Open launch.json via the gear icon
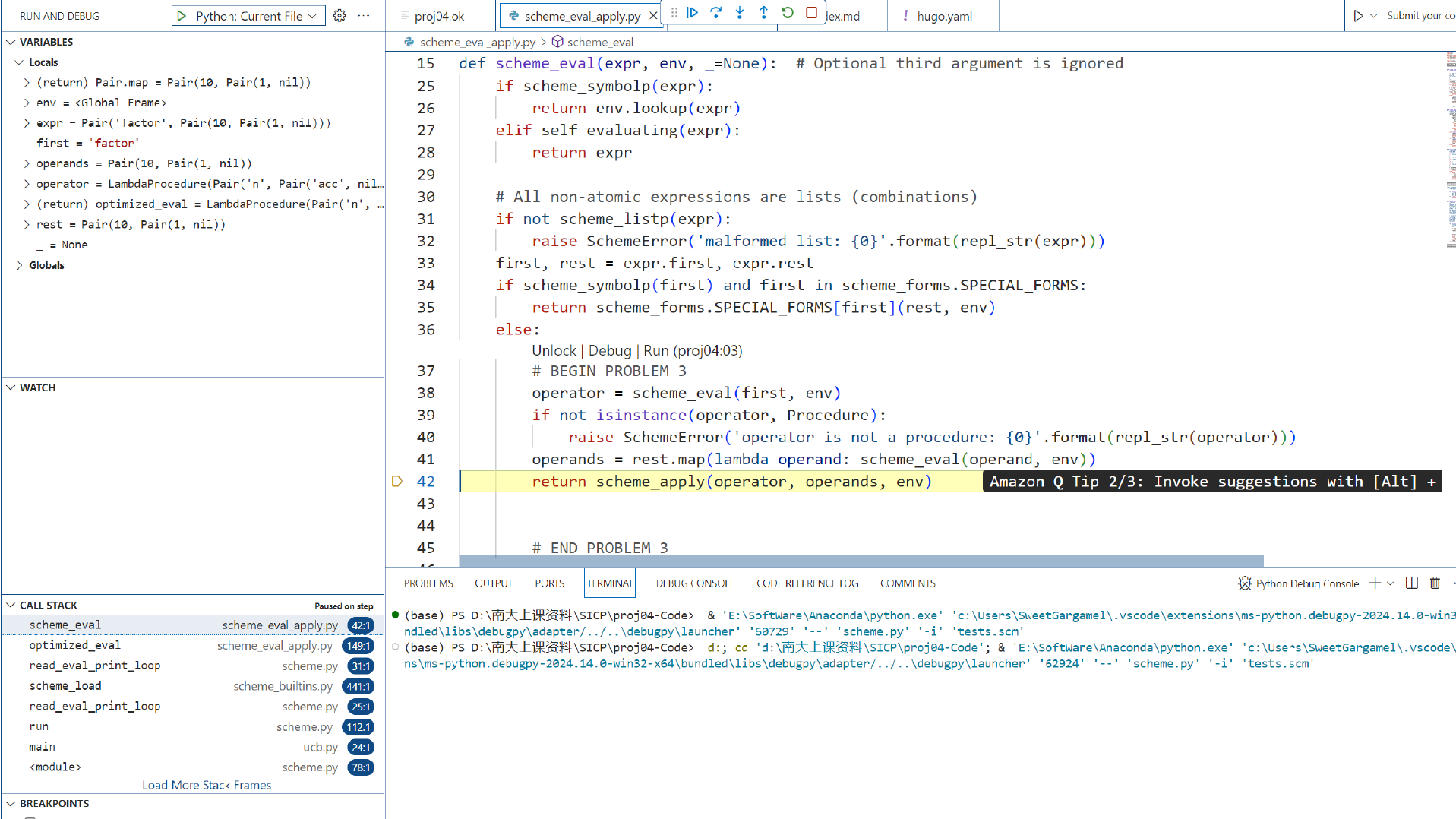Screen dimensions: 1456x819 pos(340,16)
